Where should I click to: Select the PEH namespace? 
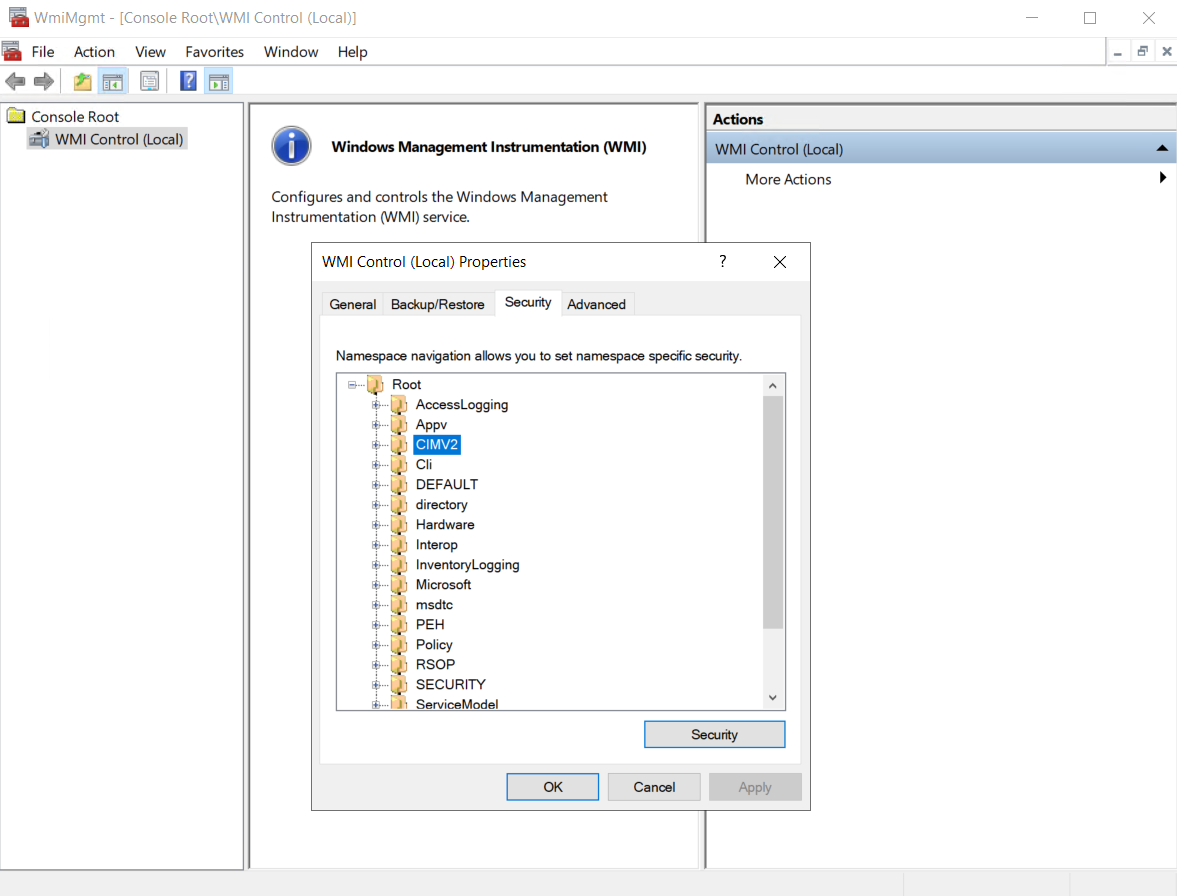[x=430, y=624]
